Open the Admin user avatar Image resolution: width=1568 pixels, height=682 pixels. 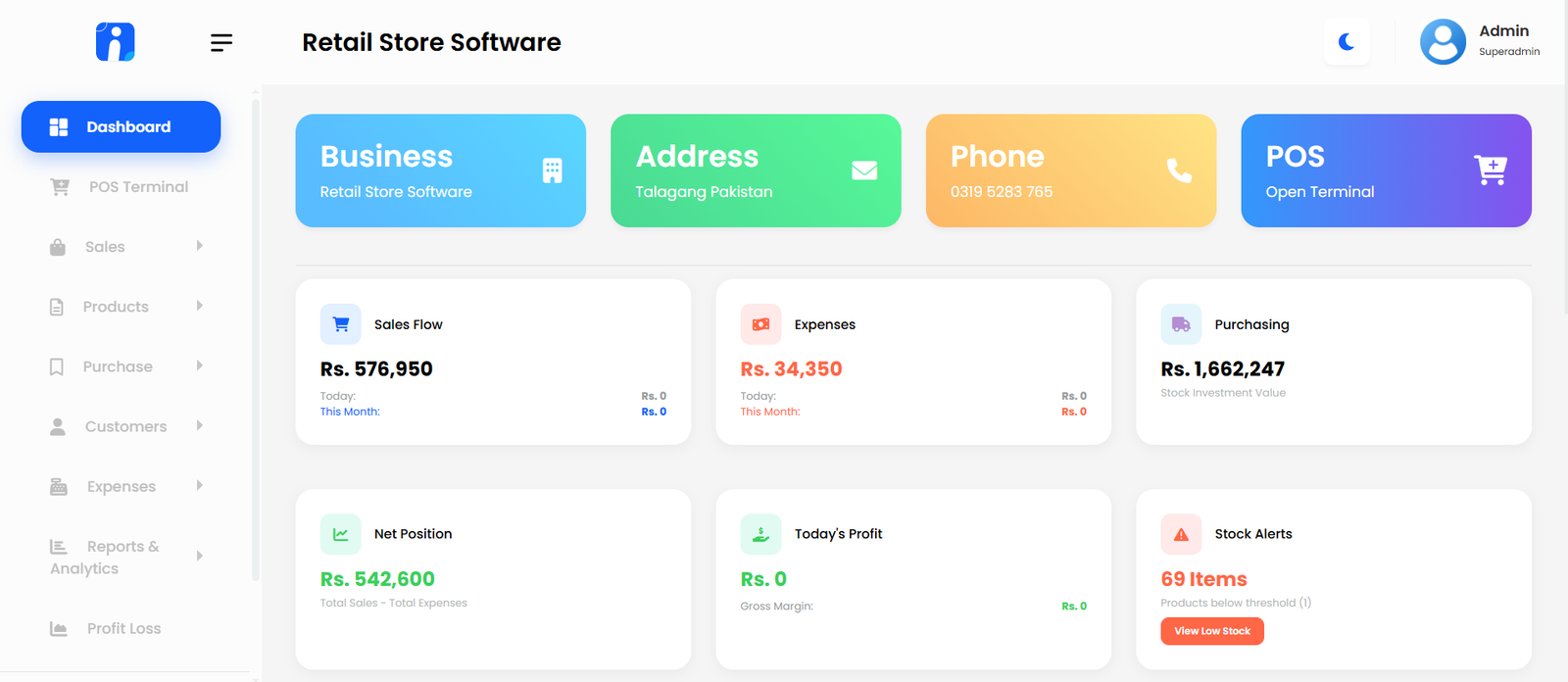click(1443, 42)
